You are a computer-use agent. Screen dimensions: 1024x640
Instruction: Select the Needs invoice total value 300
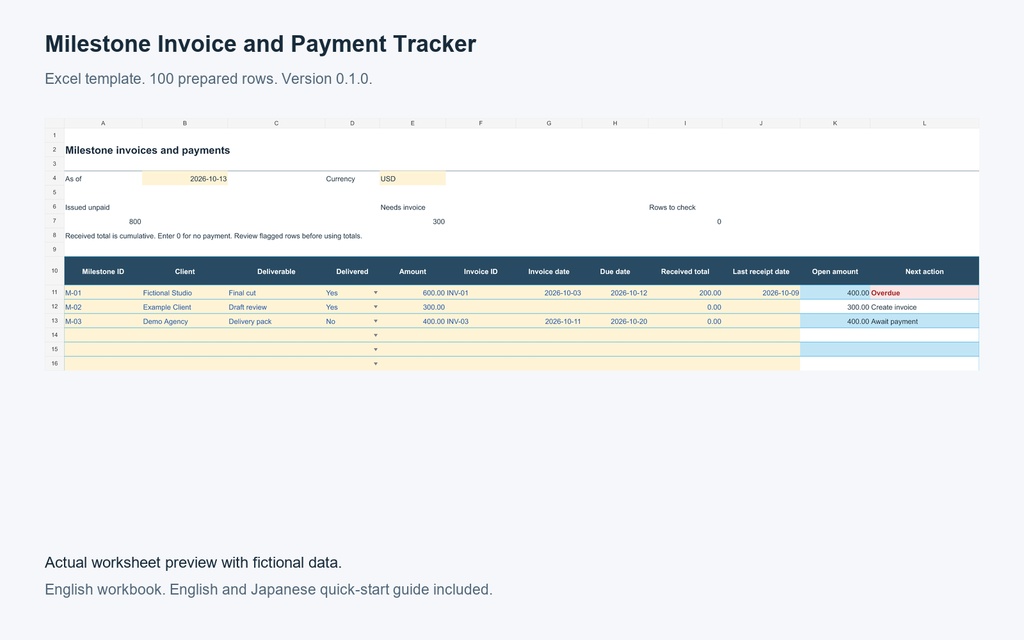coord(413,221)
